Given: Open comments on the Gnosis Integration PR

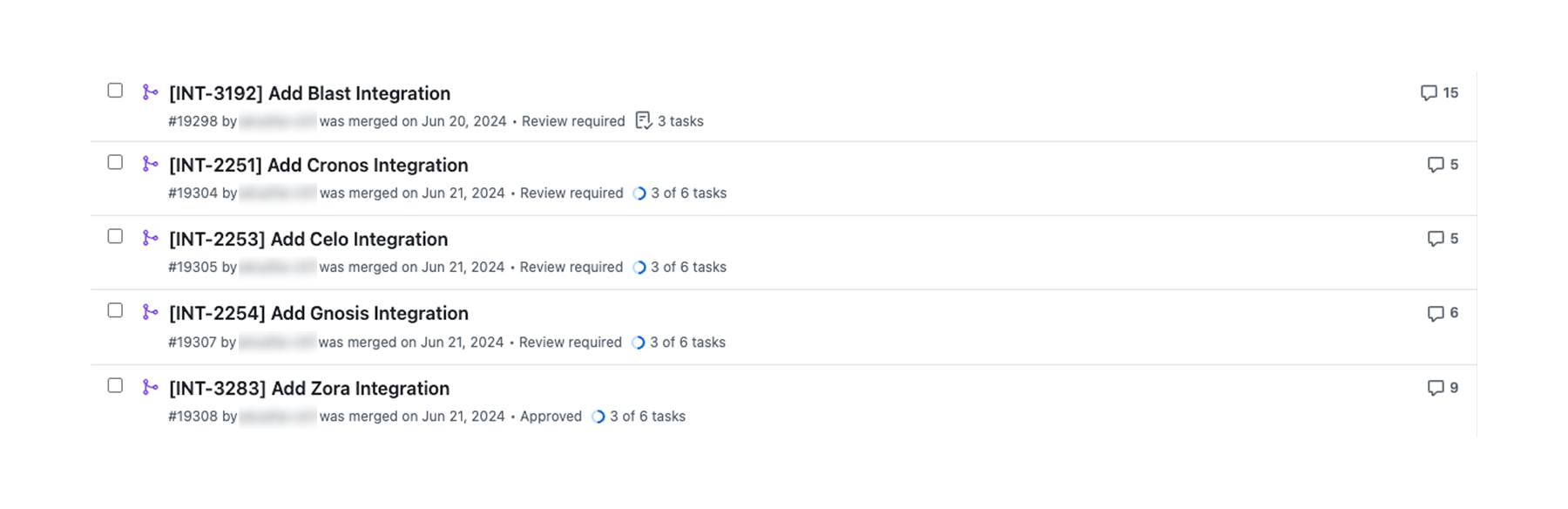Looking at the screenshot, I should 1436,313.
